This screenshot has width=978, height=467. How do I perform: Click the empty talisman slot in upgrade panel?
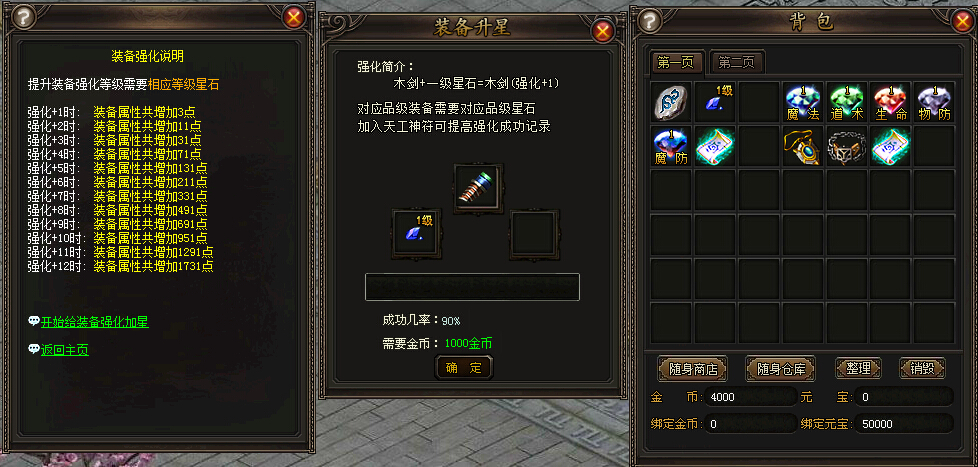coord(535,234)
